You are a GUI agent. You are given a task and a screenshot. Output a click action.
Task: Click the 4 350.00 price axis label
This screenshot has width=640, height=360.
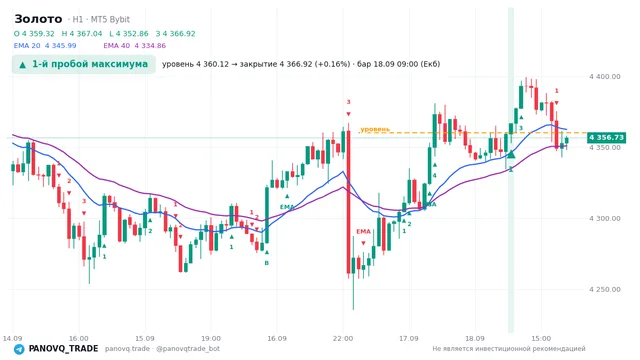[x=604, y=147]
